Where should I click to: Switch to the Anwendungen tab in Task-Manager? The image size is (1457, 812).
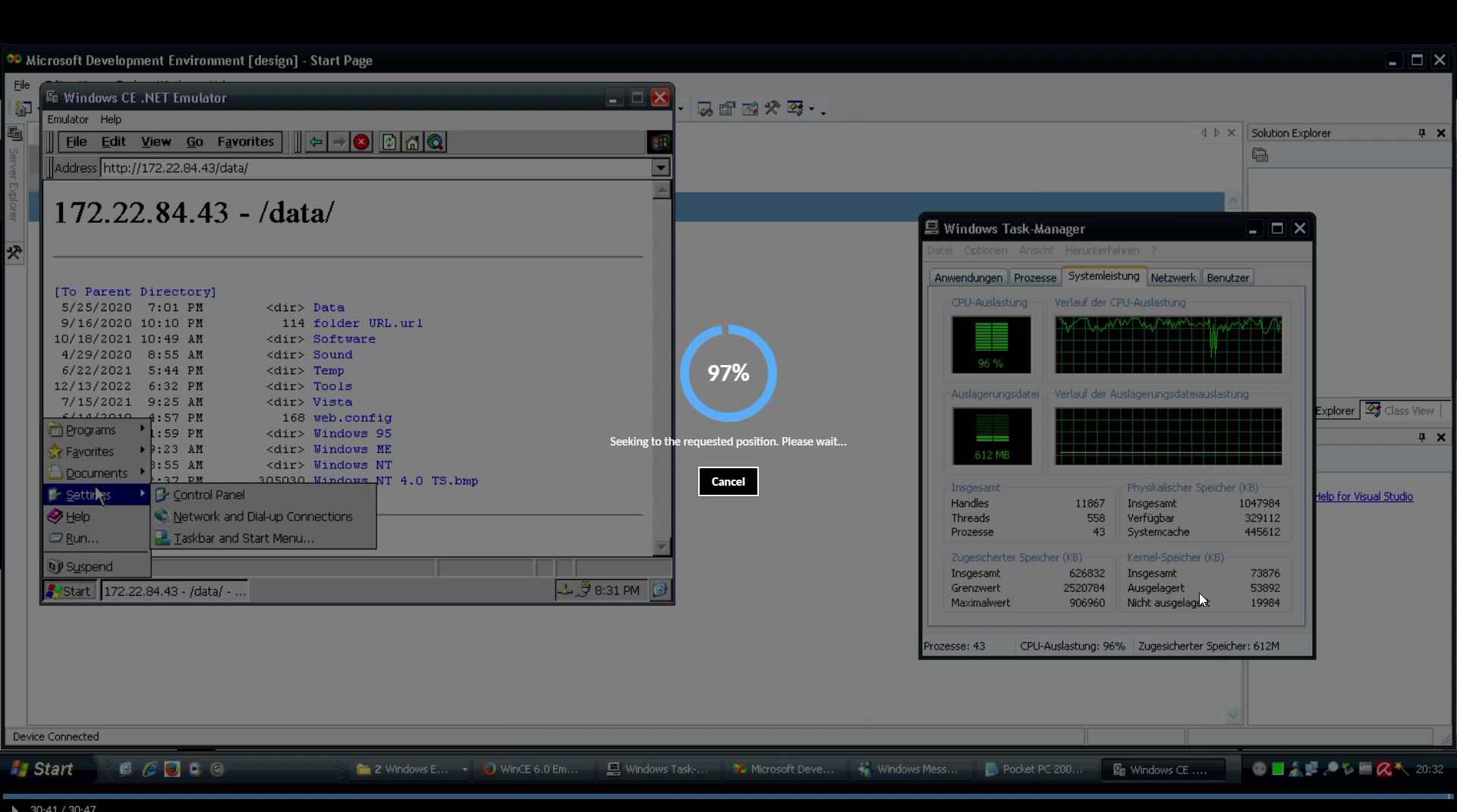tap(968, 278)
